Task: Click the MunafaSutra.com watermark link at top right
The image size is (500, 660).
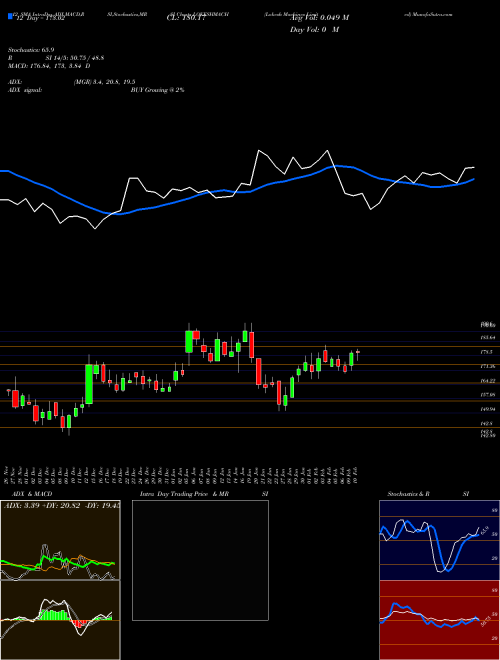Action: point(428,14)
